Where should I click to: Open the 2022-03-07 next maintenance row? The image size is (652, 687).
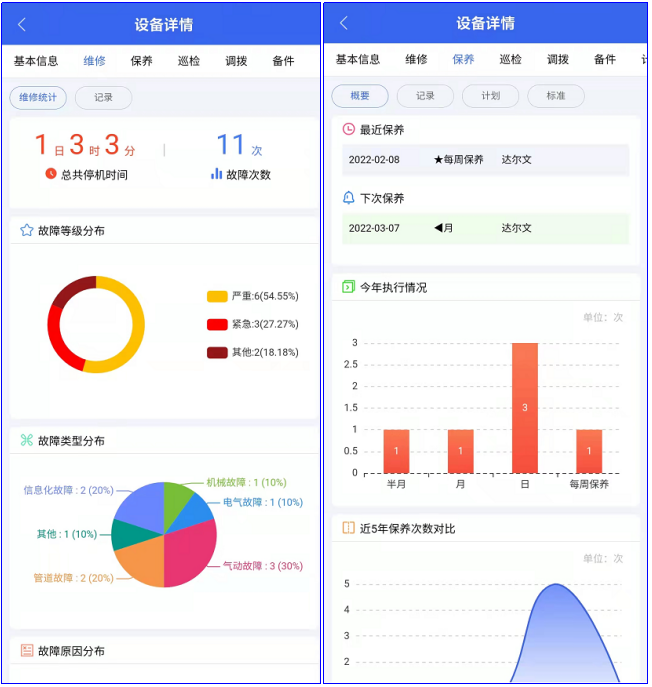point(485,228)
